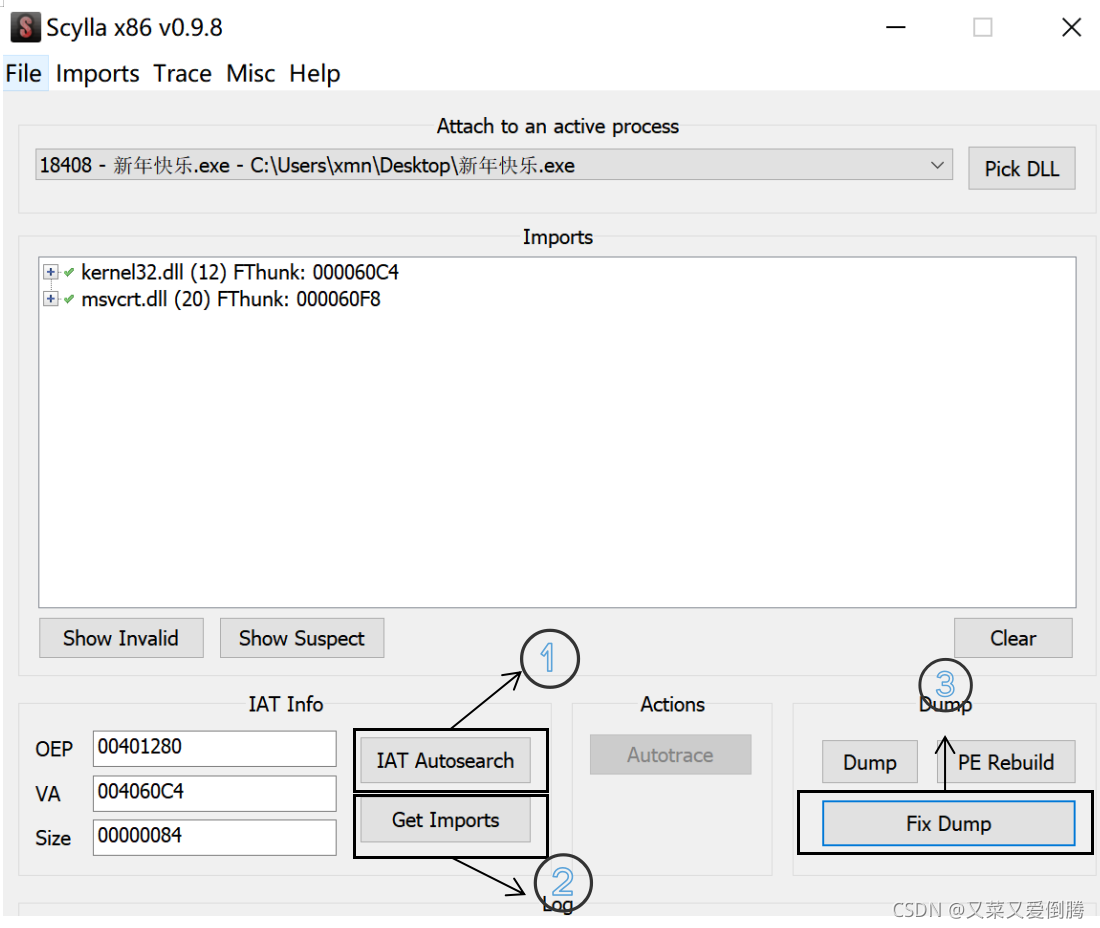Click the Show Invalid button
Viewport: 1100px width, 928px height.
coord(121,638)
